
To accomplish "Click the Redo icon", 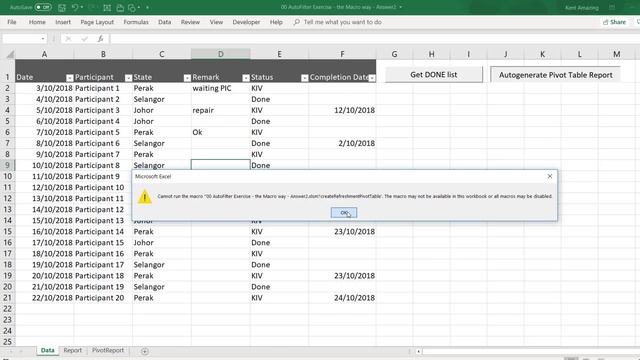I will pos(92,7).
